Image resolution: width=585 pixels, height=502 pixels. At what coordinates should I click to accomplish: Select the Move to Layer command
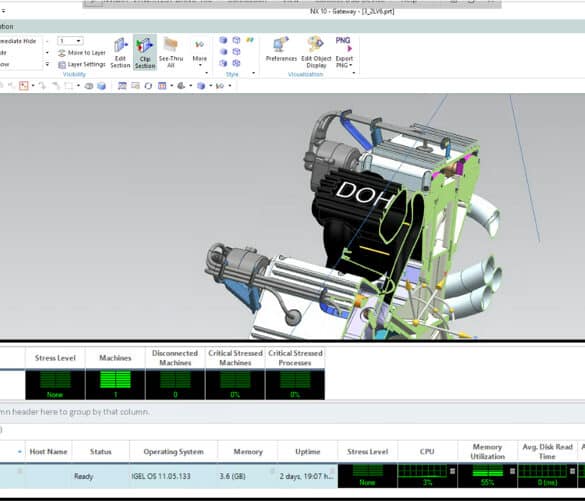82,53
